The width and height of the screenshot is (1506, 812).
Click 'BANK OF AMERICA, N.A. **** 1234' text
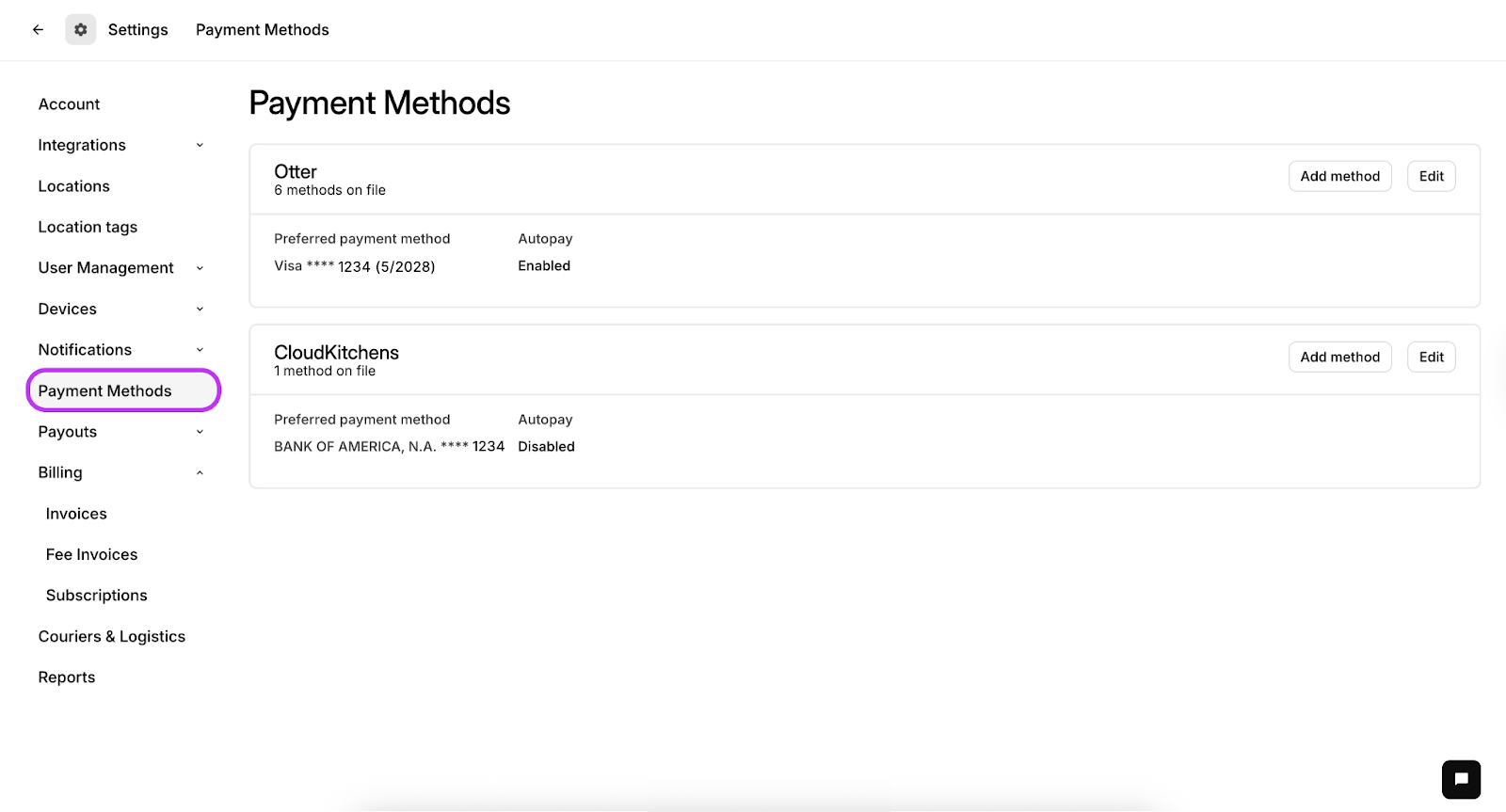coord(389,447)
